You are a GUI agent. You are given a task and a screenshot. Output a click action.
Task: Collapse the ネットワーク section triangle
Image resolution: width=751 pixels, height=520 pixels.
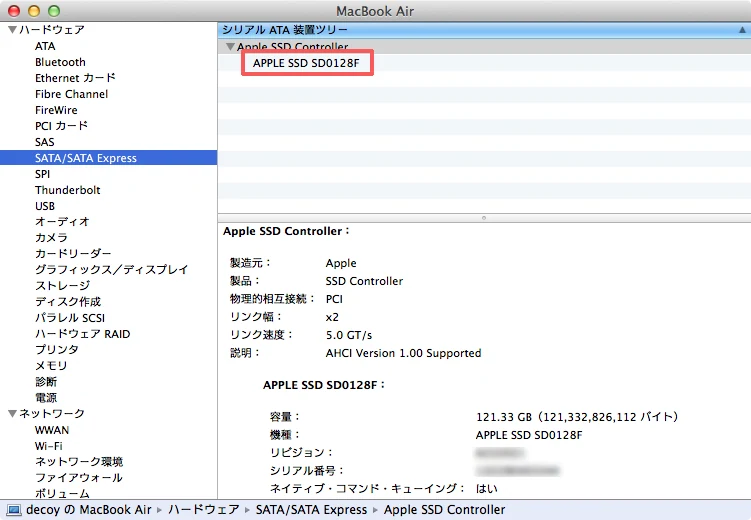12,413
